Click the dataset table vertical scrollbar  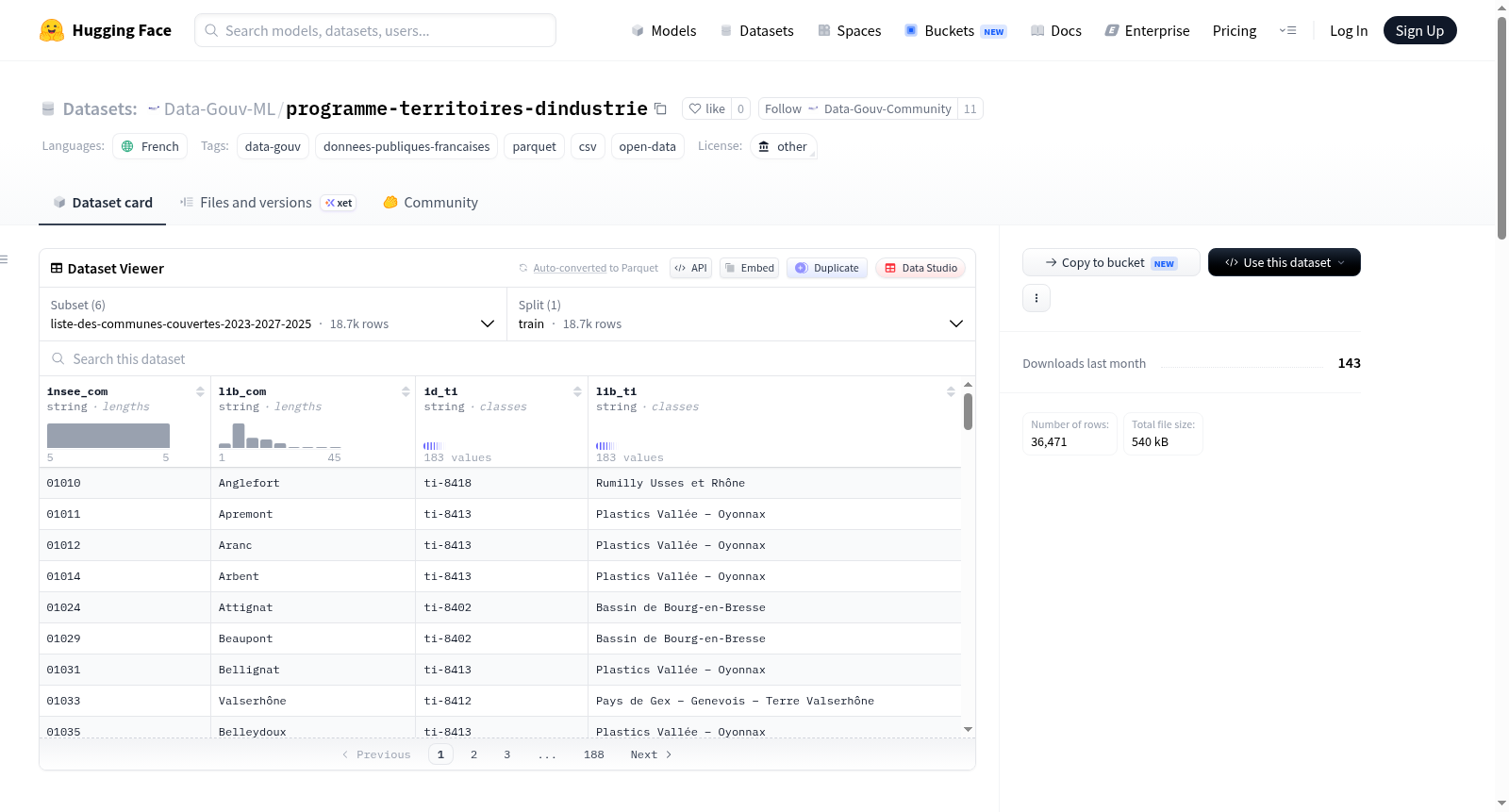pyautogui.click(x=968, y=412)
